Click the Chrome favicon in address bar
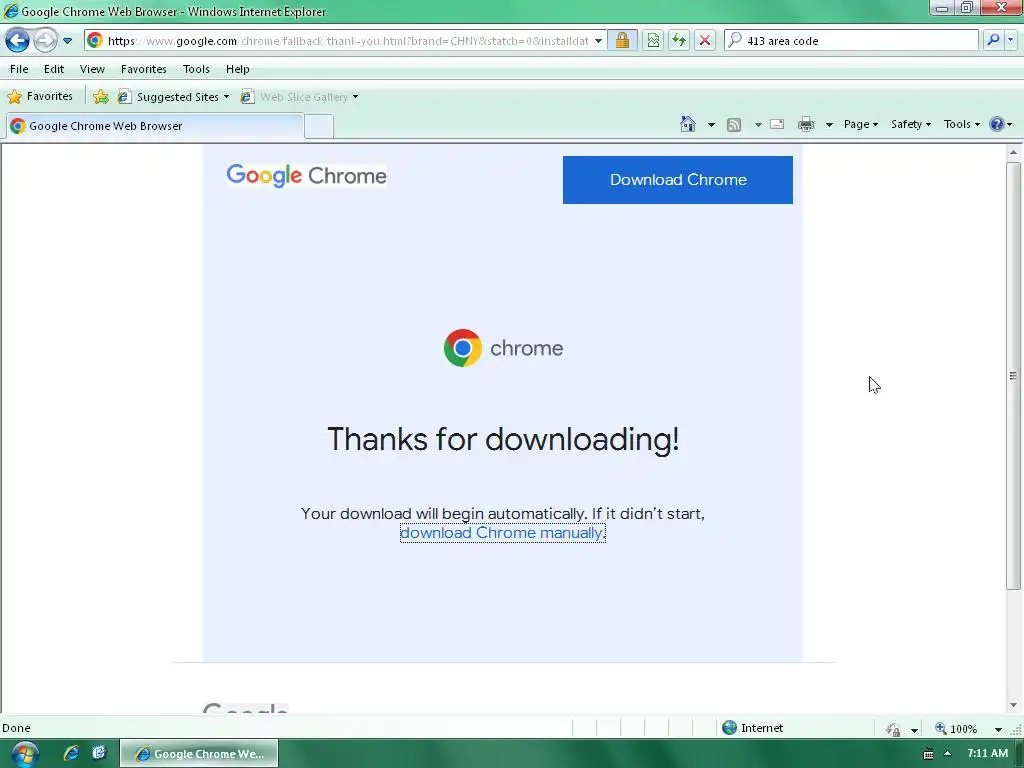This screenshot has width=1024, height=768. pos(95,40)
